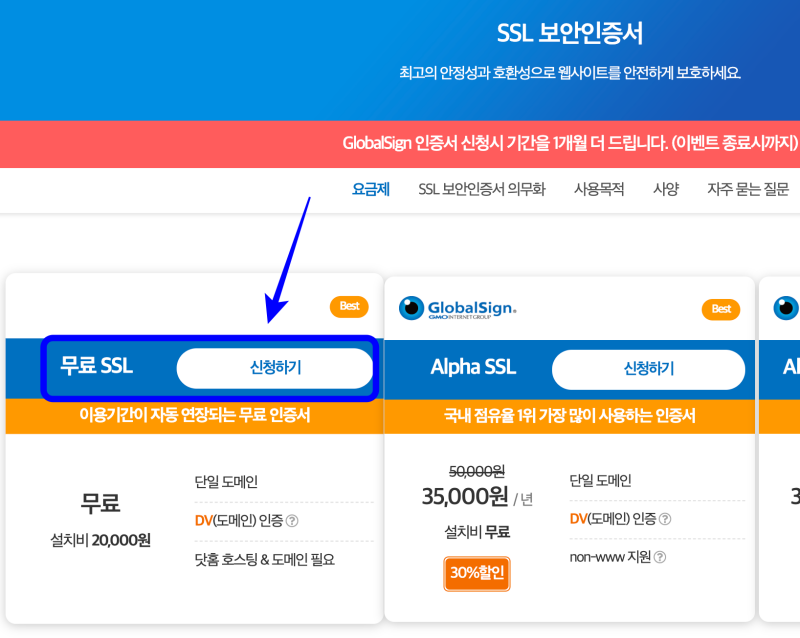
Task: Click 닷홈 호스팅 & 도메인 필요 text
Action: [x=264, y=560]
